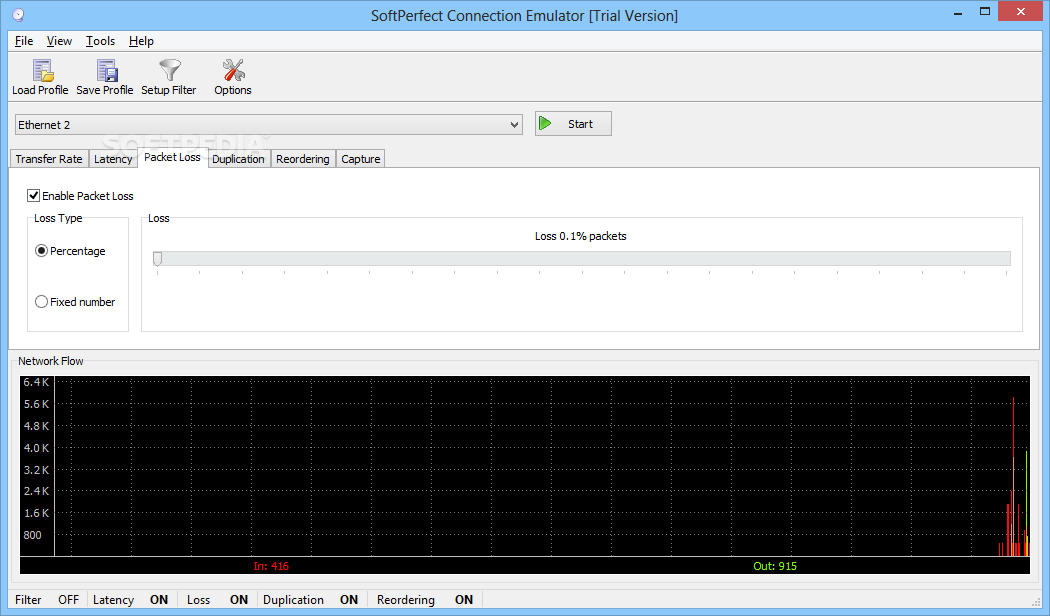
Task: Click the 'Out: 915' traffic readout
Action: [x=775, y=566]
